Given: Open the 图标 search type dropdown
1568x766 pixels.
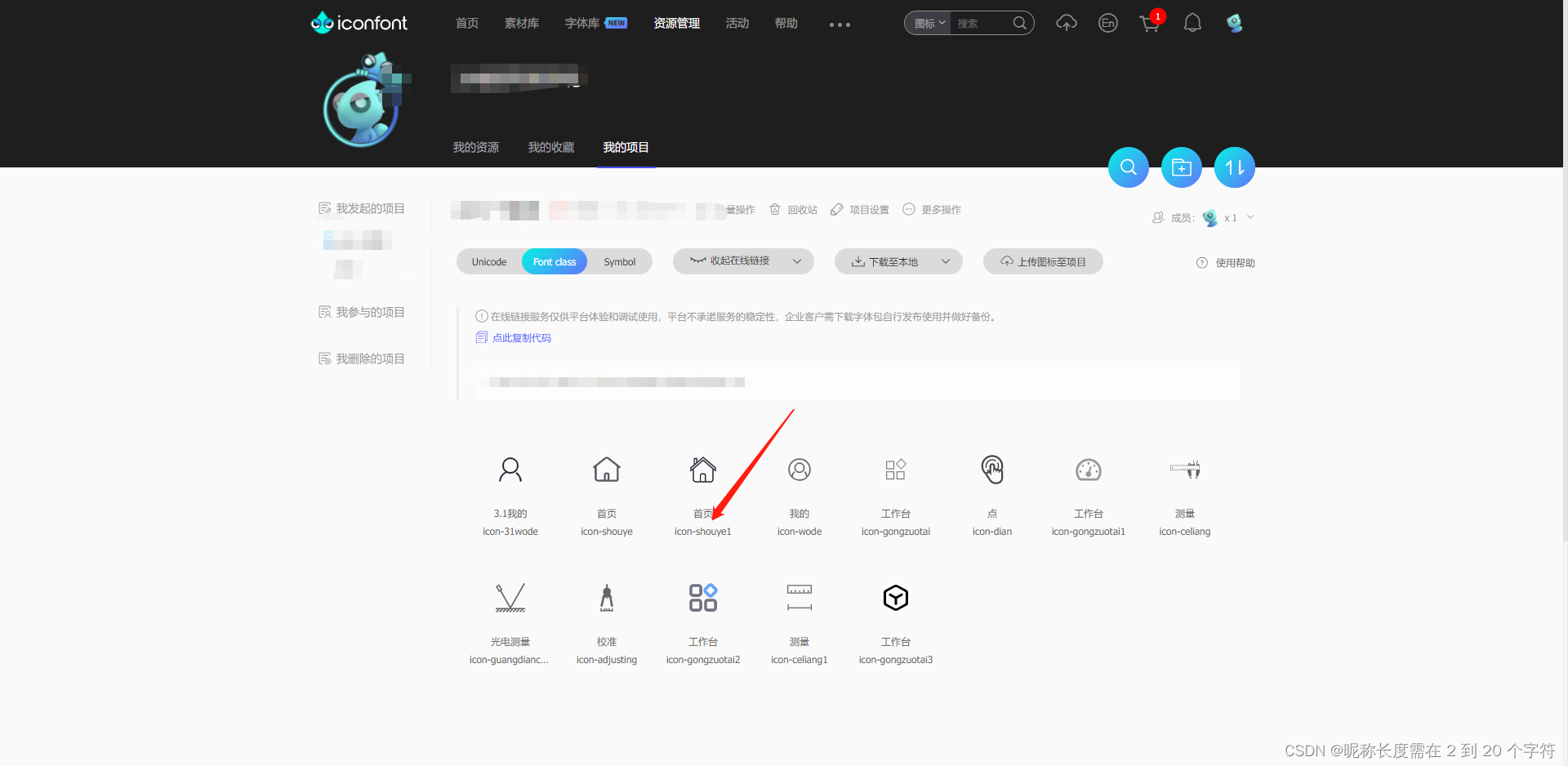Looking at the screenshot, I should [929, 23].
